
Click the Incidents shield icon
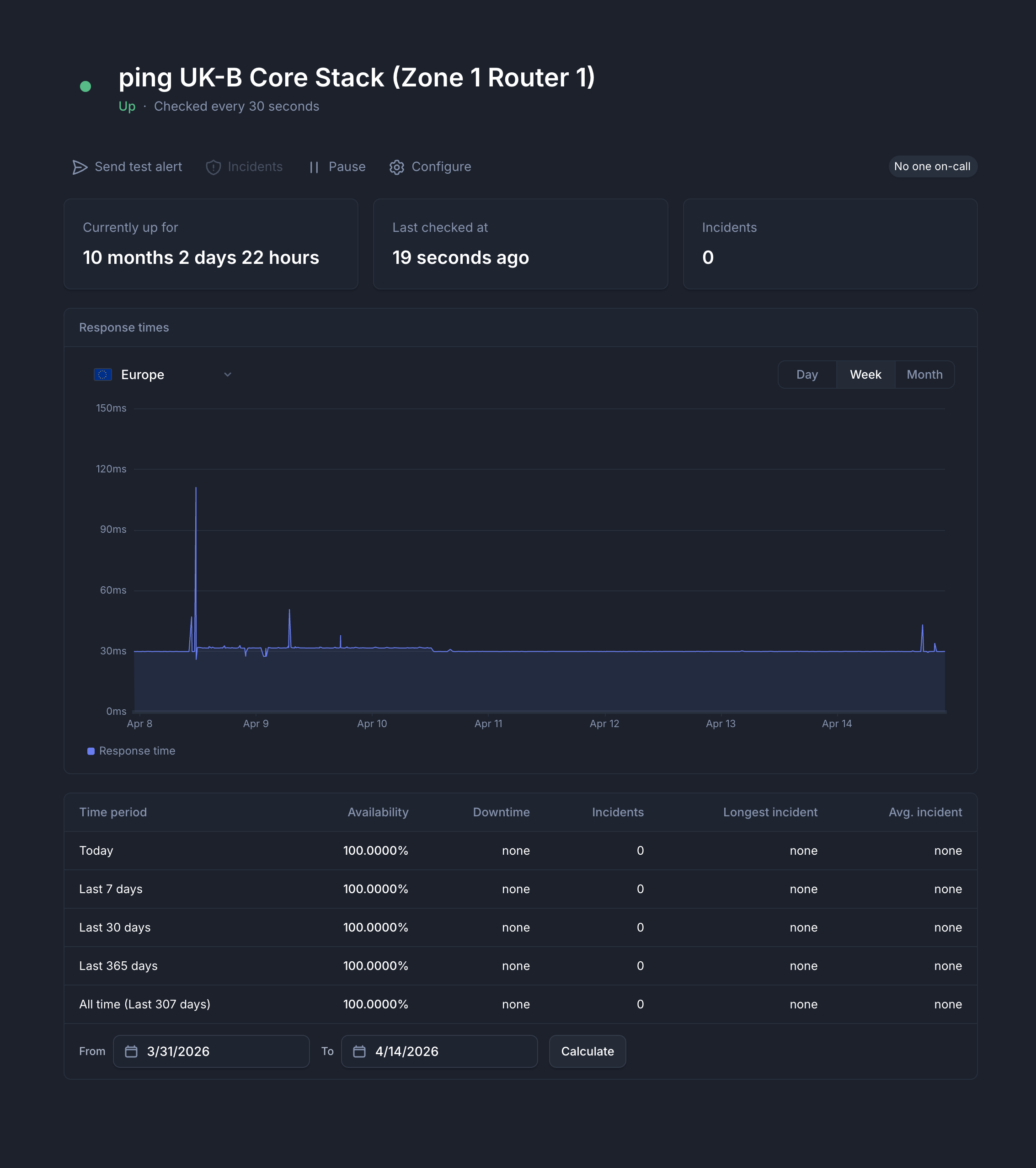[213, 167]
